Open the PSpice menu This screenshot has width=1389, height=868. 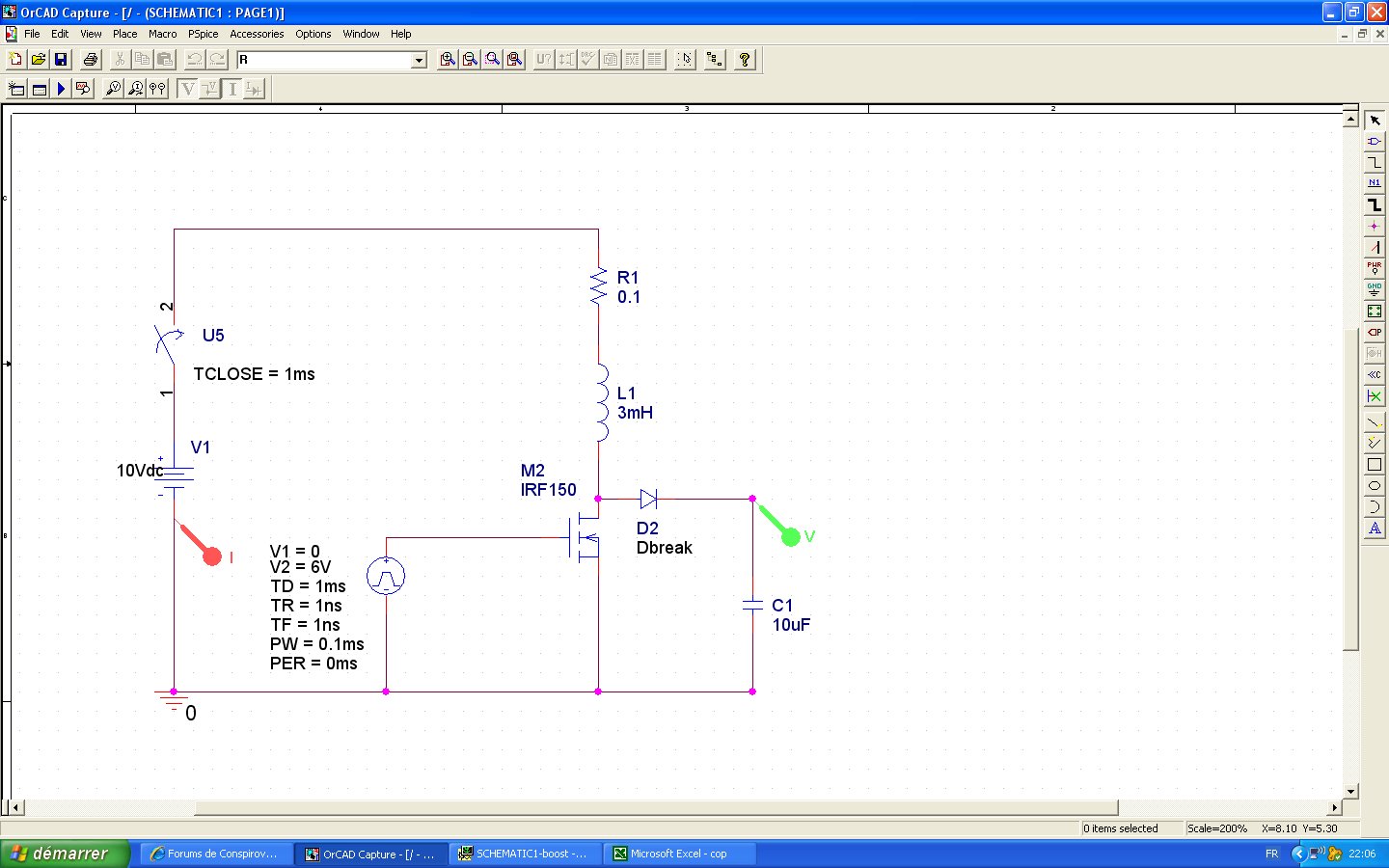click(203, 34)
